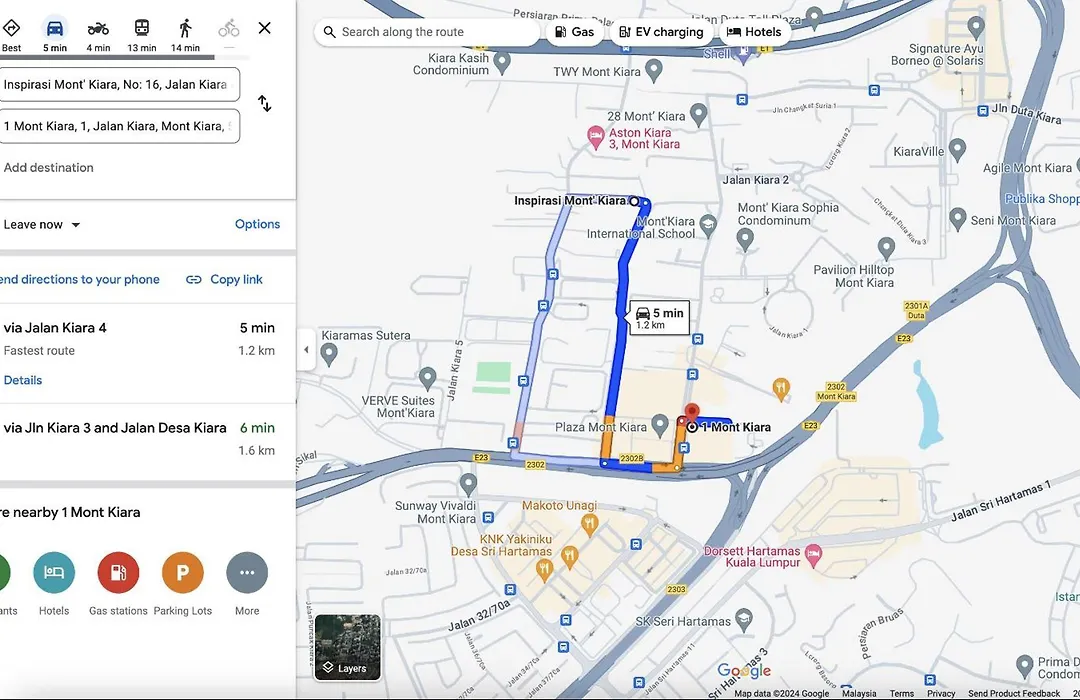Click the Kiara Kasih Condominium pin
Screen dimensions: 1080x700
point(502,62)
